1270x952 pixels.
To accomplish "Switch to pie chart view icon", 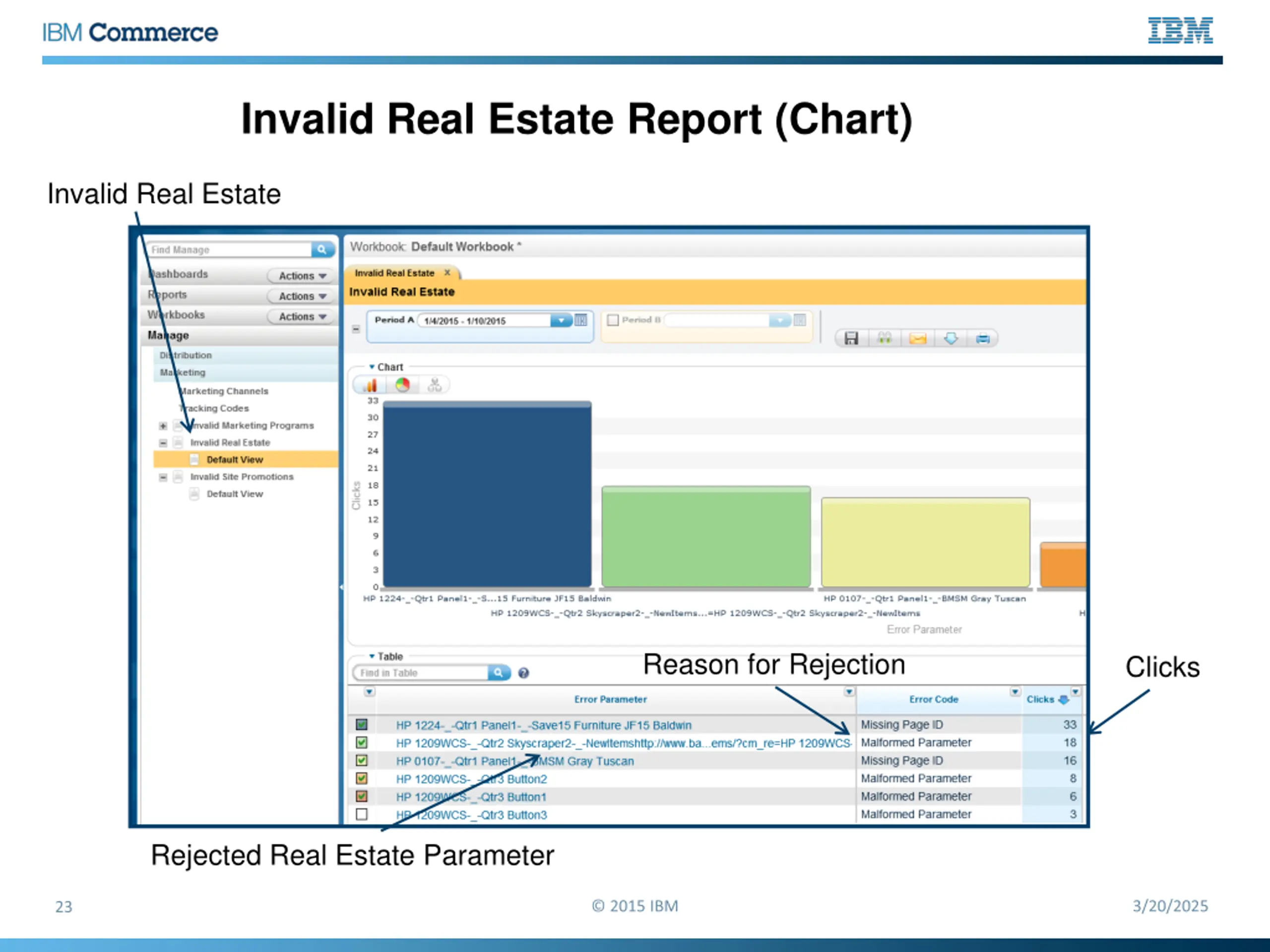I will click(402, 384).
